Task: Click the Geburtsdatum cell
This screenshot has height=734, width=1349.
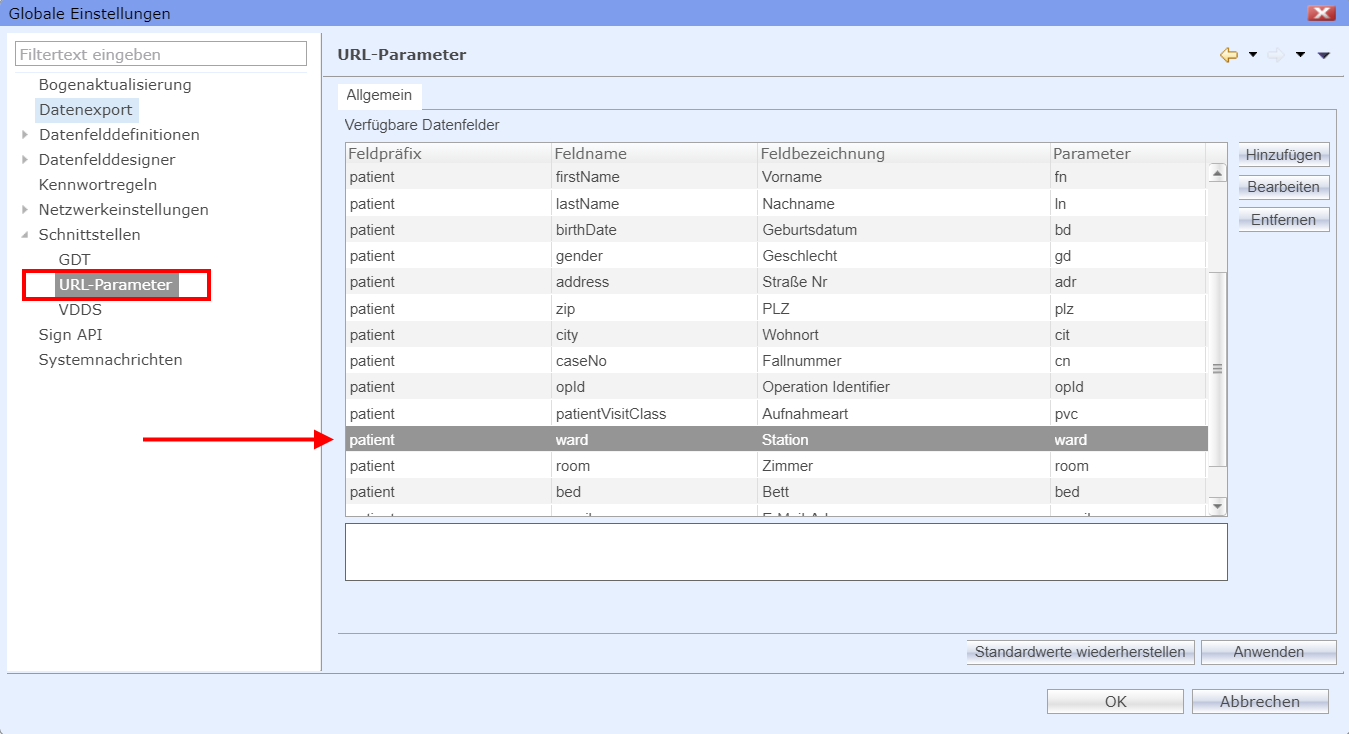Action: 903,230
